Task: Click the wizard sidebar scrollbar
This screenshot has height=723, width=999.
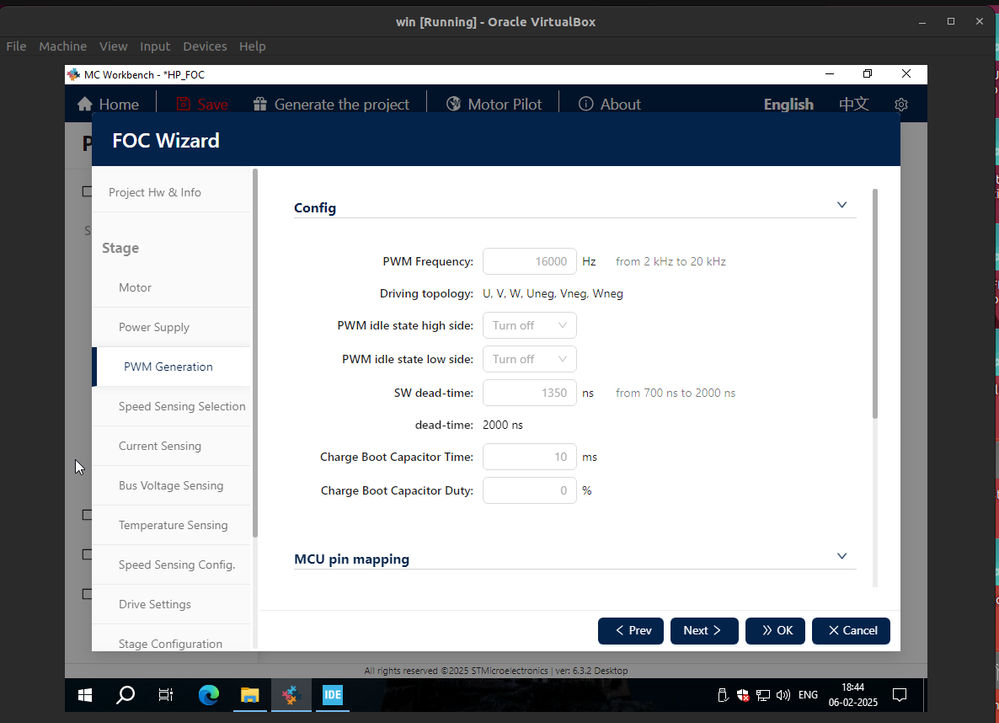Action: pos(255,354)
